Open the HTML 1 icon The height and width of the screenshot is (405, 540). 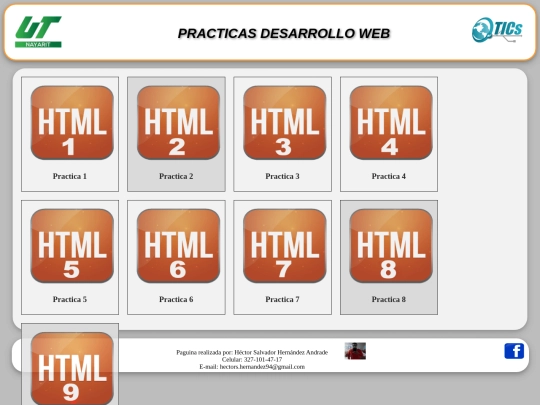72,123
